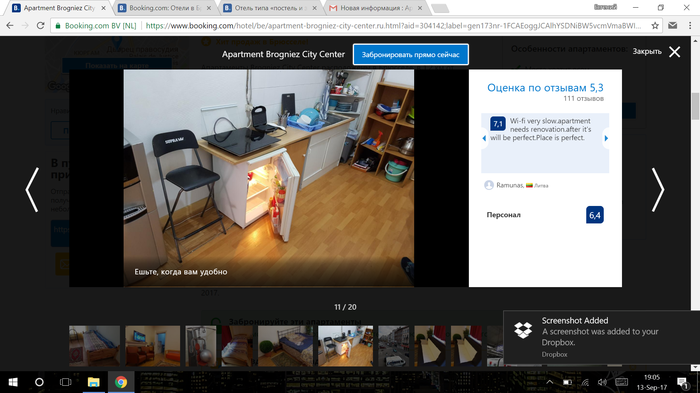Go to the previous gallery photo arrow
The image size is (700, 393).
[32, 189]
